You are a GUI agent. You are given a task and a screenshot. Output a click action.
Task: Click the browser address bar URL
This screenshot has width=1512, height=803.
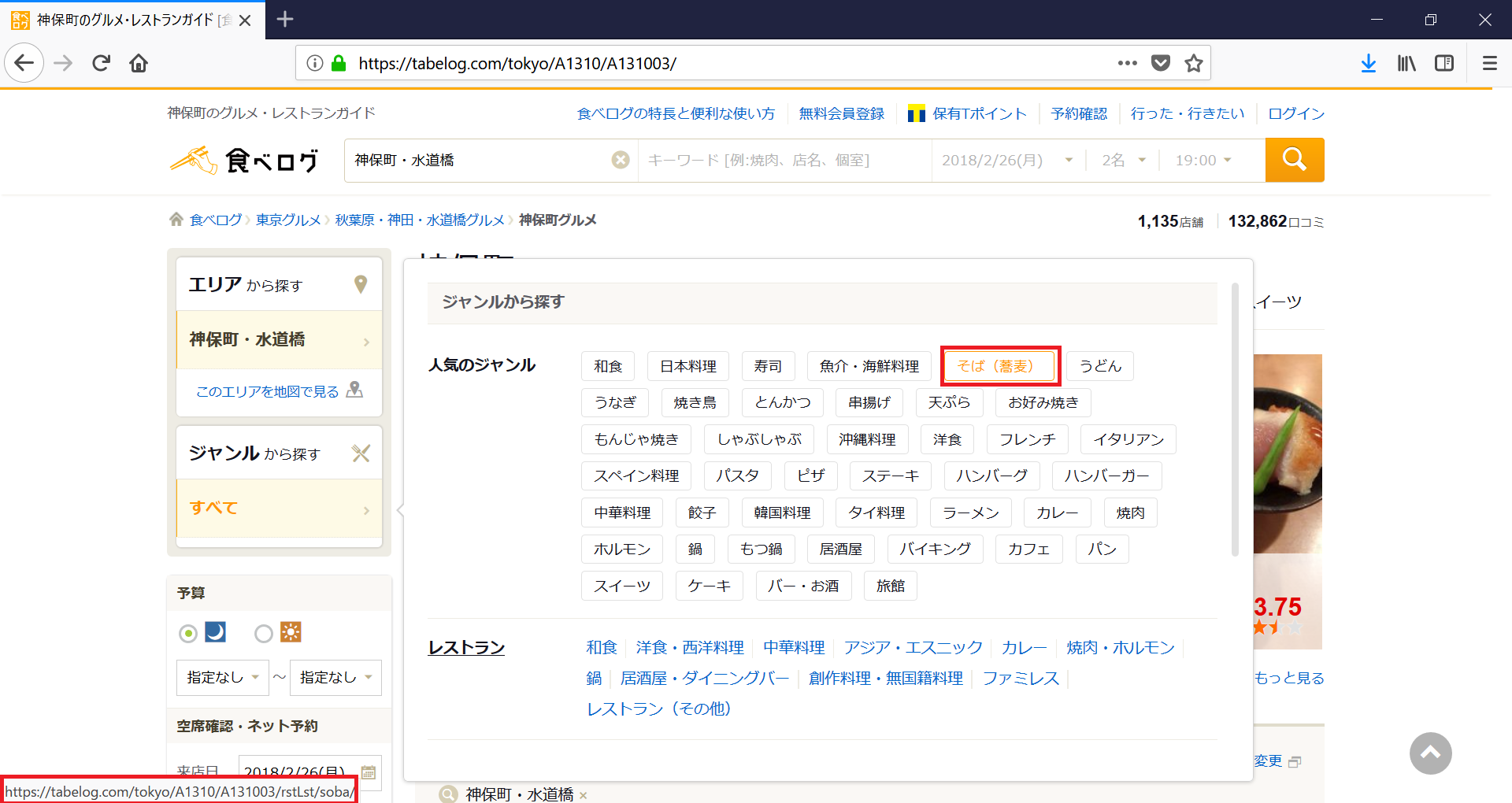point(517,63)
